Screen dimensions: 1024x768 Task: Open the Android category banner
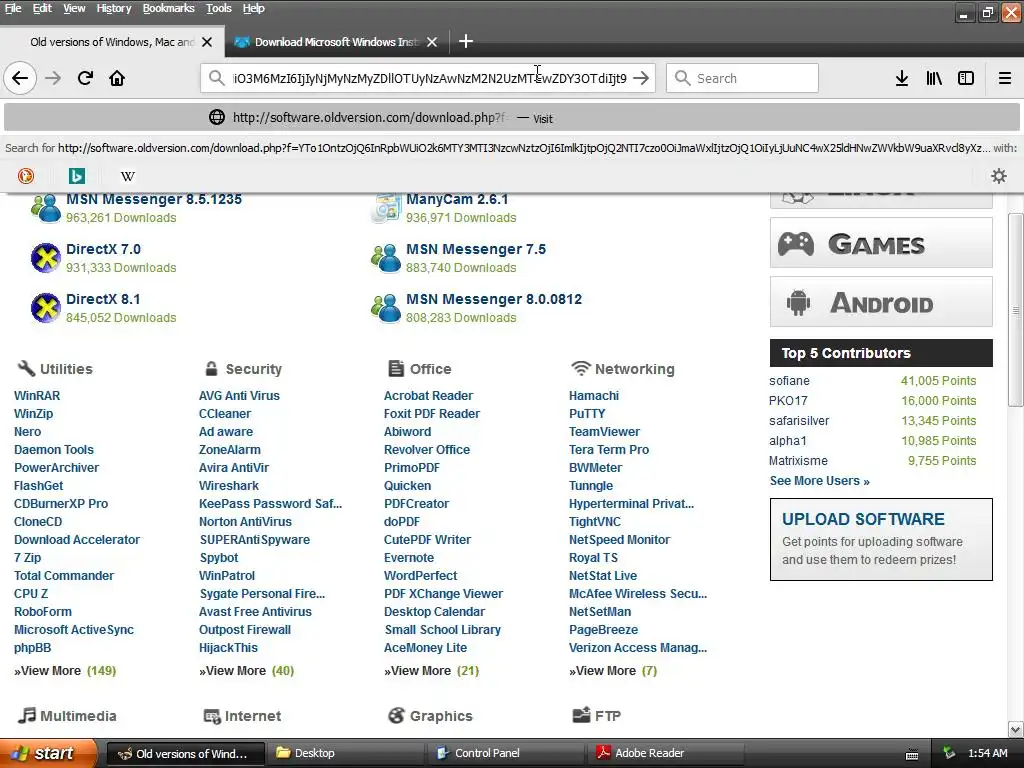881,302
